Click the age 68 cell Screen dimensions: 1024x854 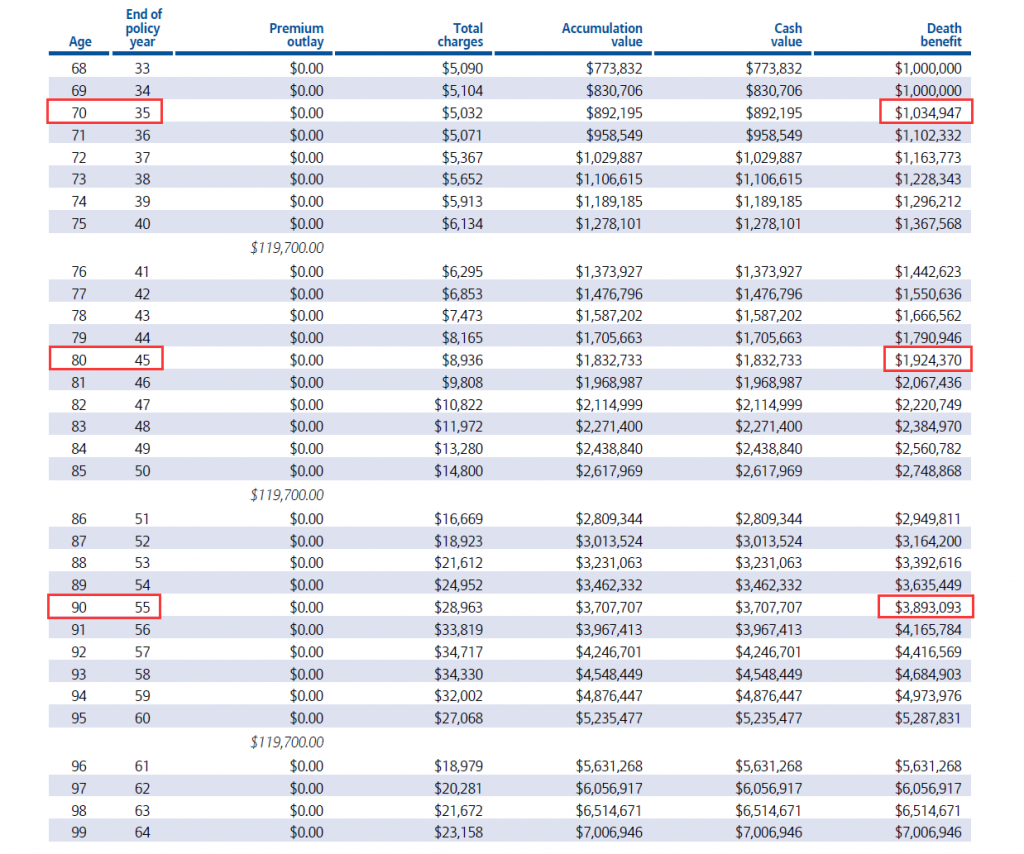(78, 68)
